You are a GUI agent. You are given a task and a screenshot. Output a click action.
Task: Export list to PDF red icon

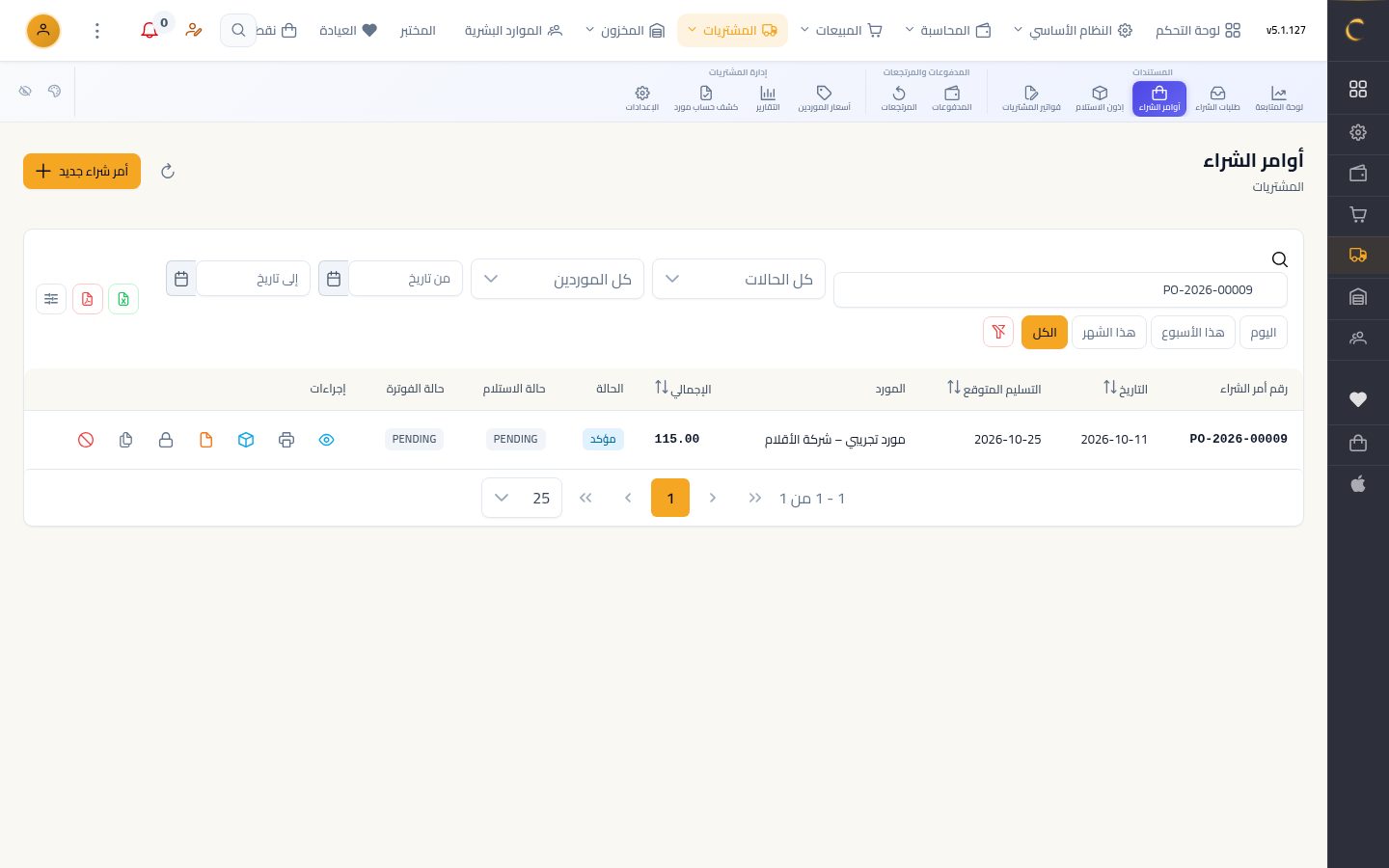[x=88, y=299]
